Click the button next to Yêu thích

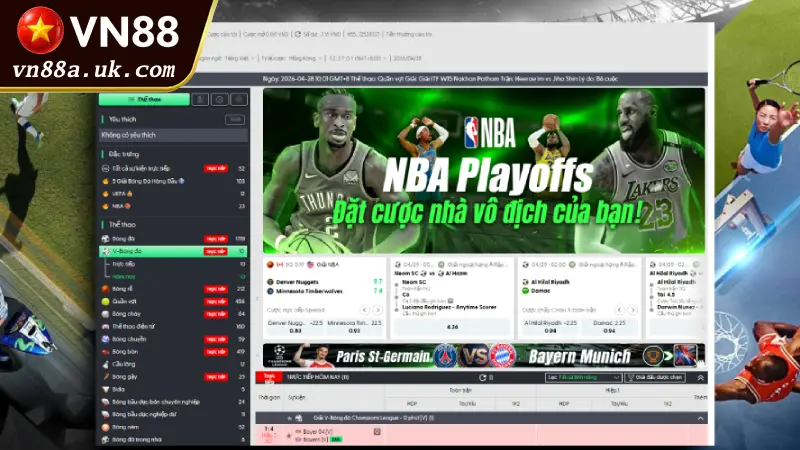(235, 119)
